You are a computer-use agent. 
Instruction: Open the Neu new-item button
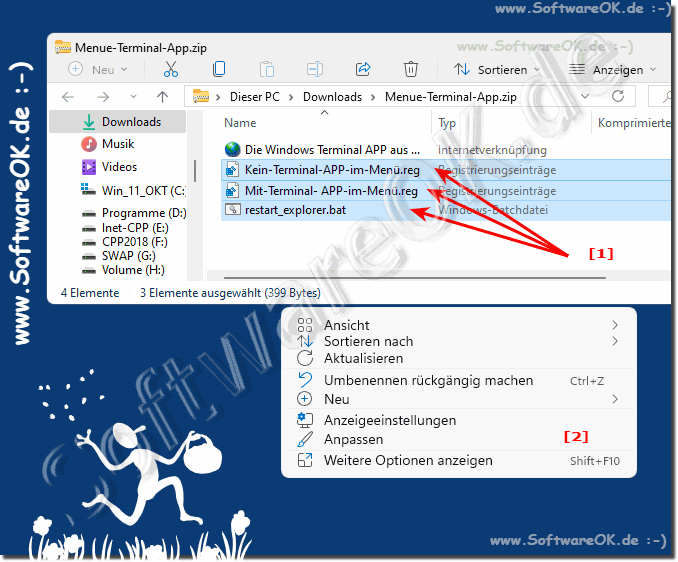click(x=98, y=69)
